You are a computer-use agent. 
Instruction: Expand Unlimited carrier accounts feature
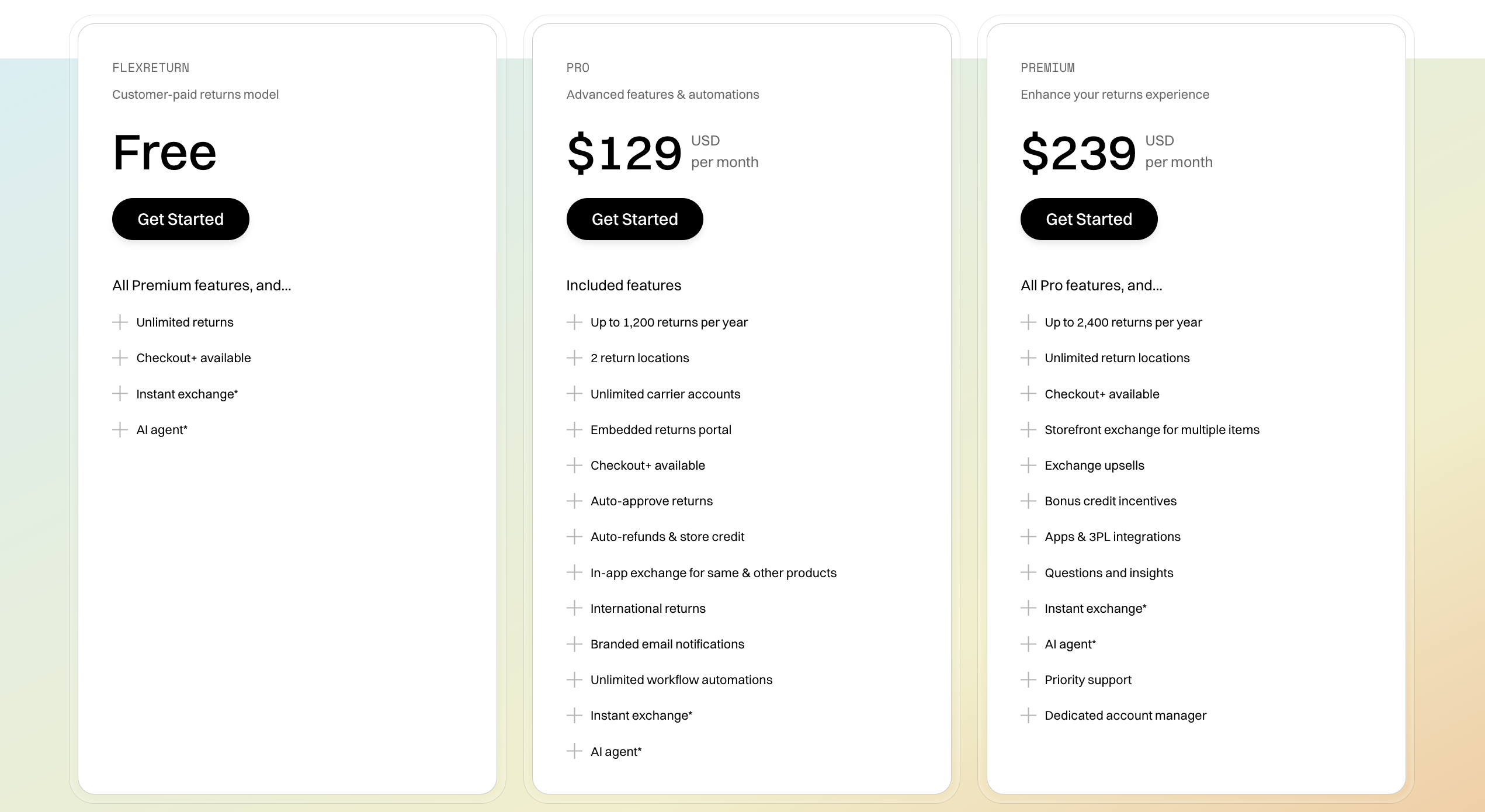[574, 394]
